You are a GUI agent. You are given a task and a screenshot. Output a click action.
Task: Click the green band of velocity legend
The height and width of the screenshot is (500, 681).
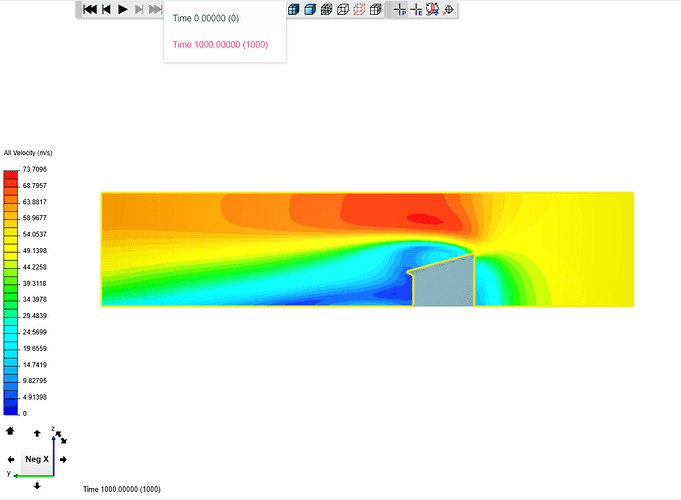pos(11,288)
